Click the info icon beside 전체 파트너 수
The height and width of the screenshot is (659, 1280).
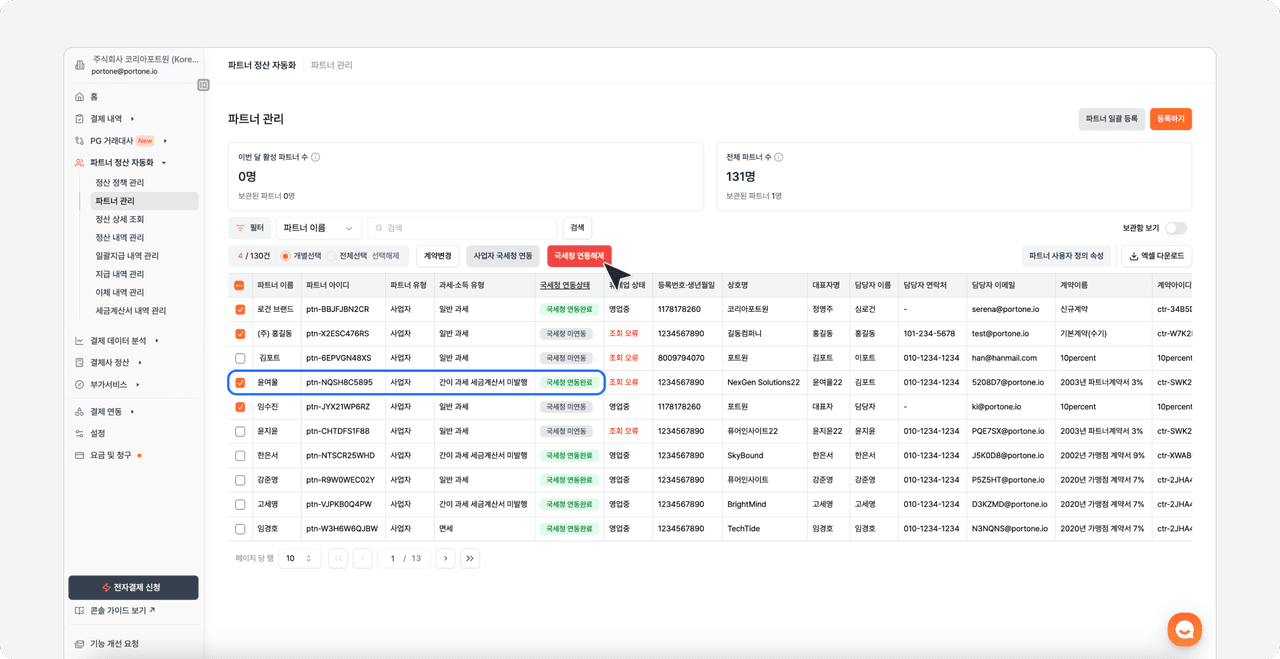point(779,157)
